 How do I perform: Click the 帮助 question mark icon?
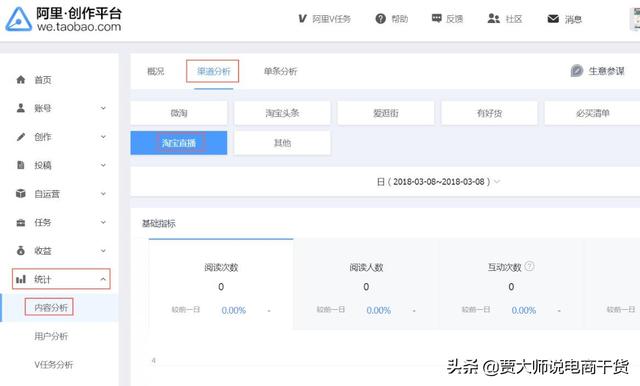380,19
